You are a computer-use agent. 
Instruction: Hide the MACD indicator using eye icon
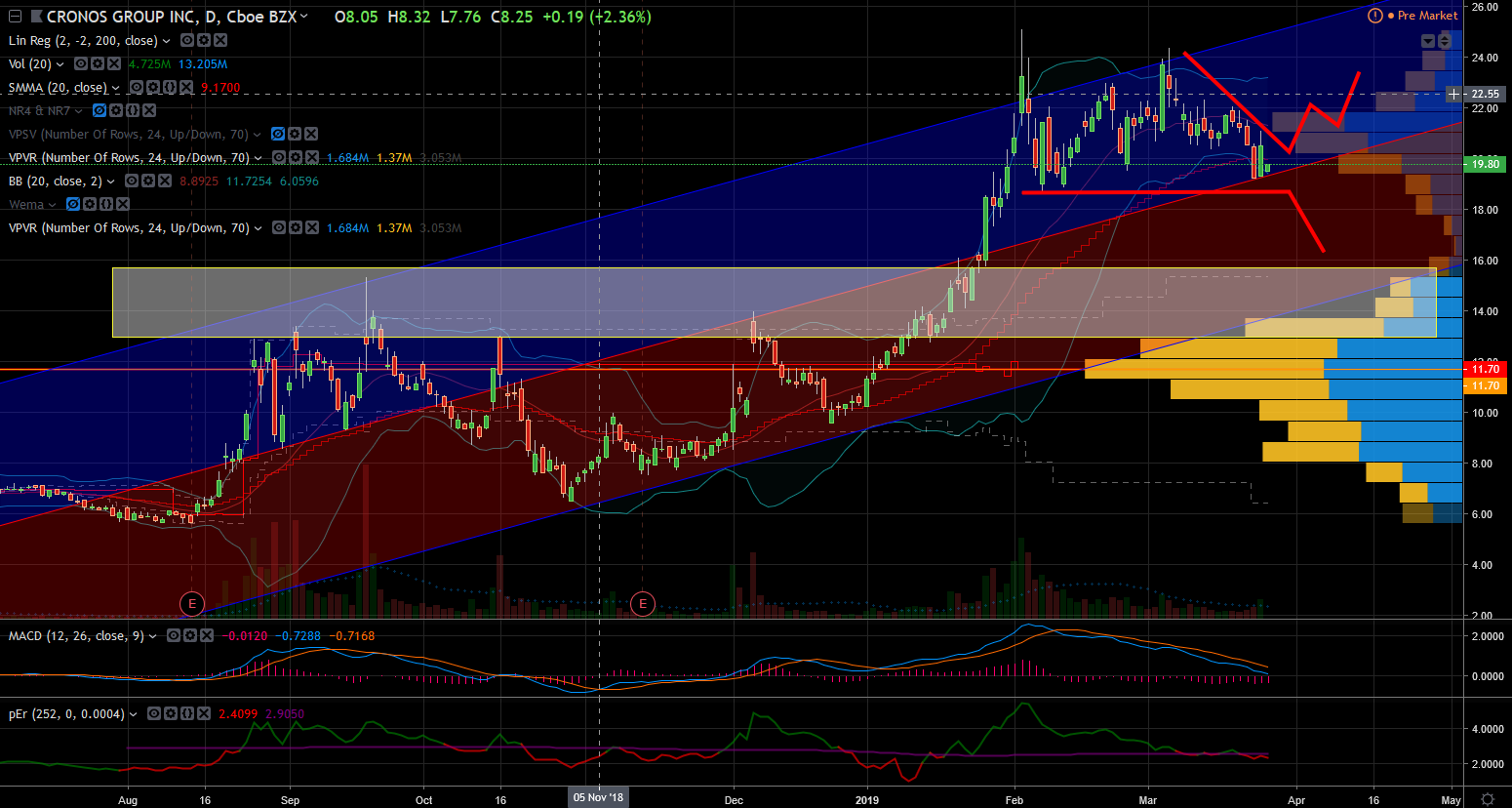tap(173, 635)
